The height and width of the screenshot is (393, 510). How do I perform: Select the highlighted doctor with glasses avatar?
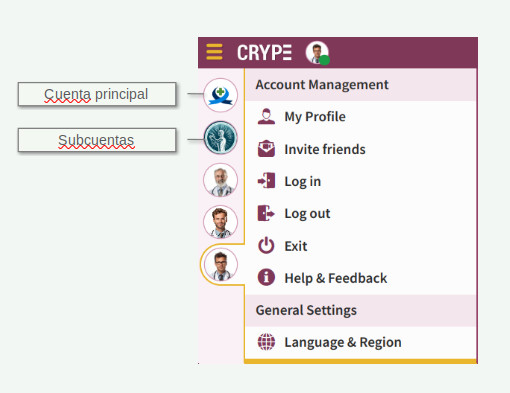tap(220, 265)
